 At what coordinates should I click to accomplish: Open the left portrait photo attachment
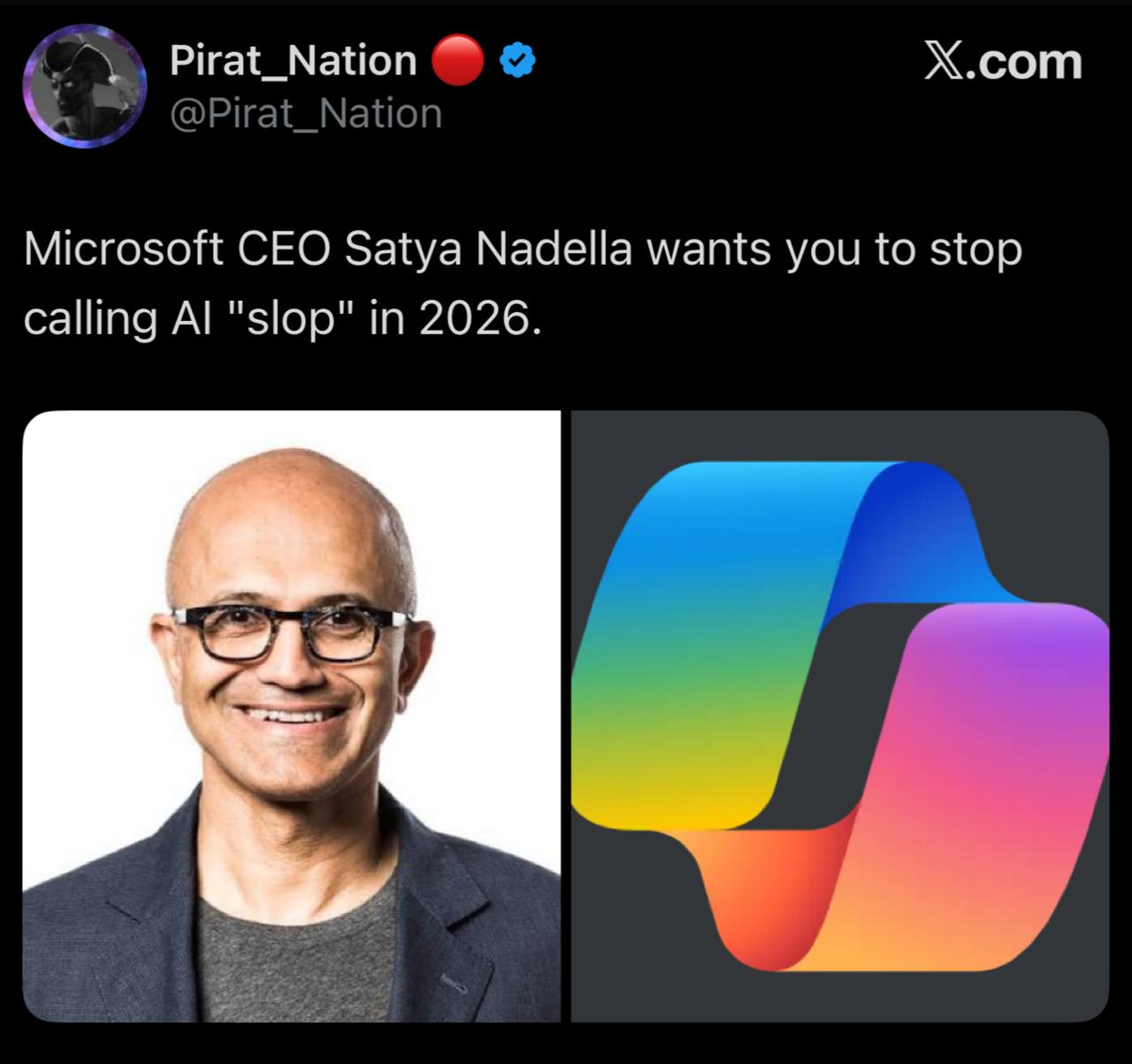click(291, 716)
